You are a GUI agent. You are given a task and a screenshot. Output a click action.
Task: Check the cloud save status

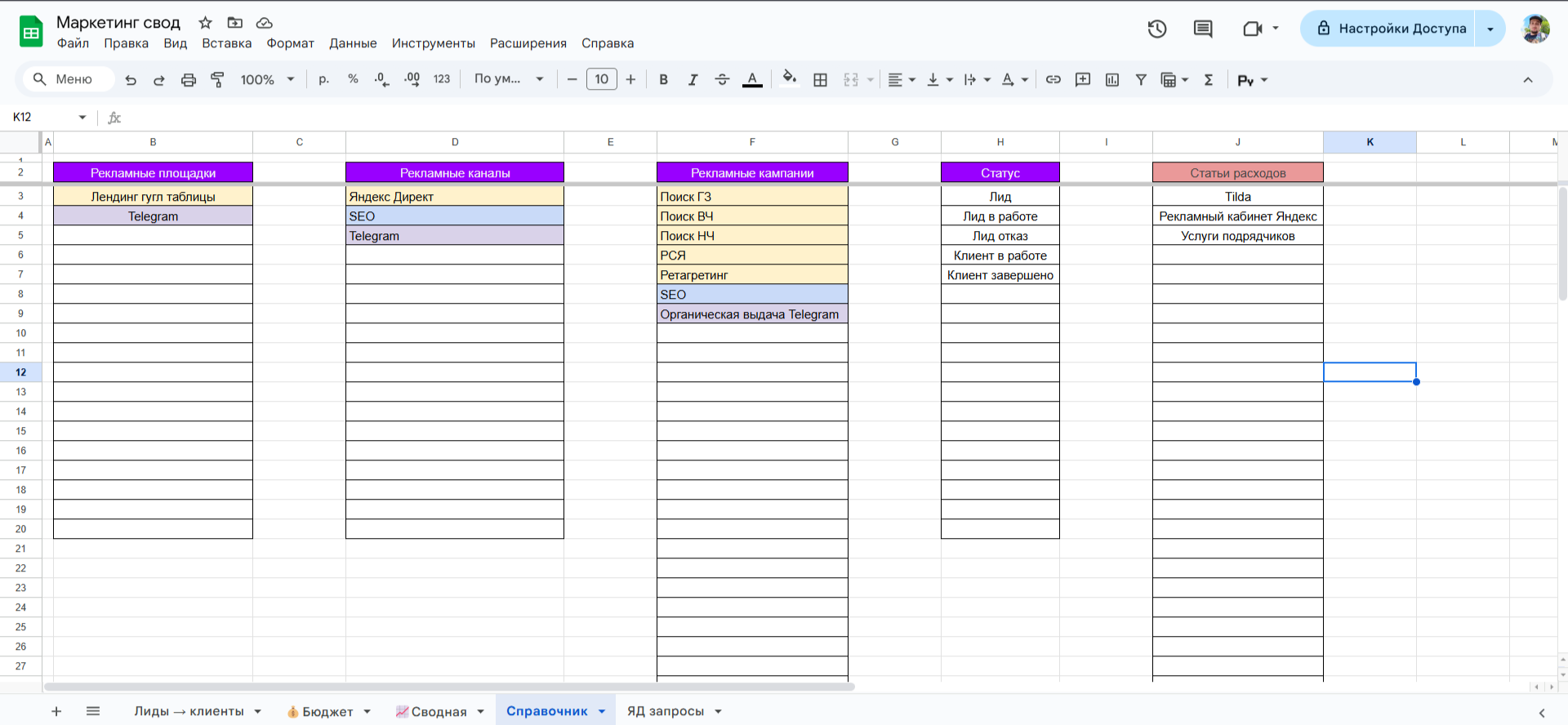265,23
